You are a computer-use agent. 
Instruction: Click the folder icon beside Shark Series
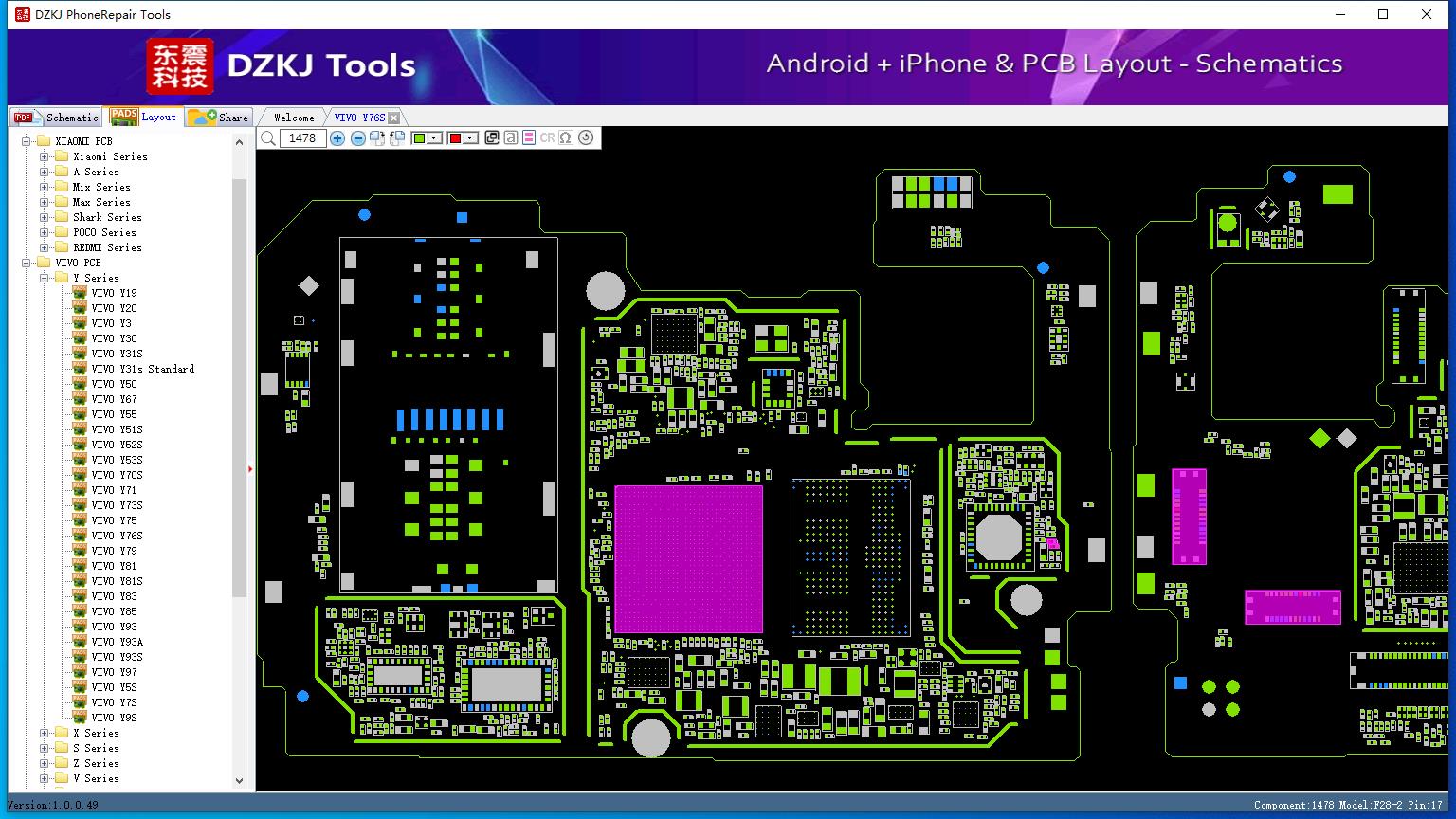(62, 217)
